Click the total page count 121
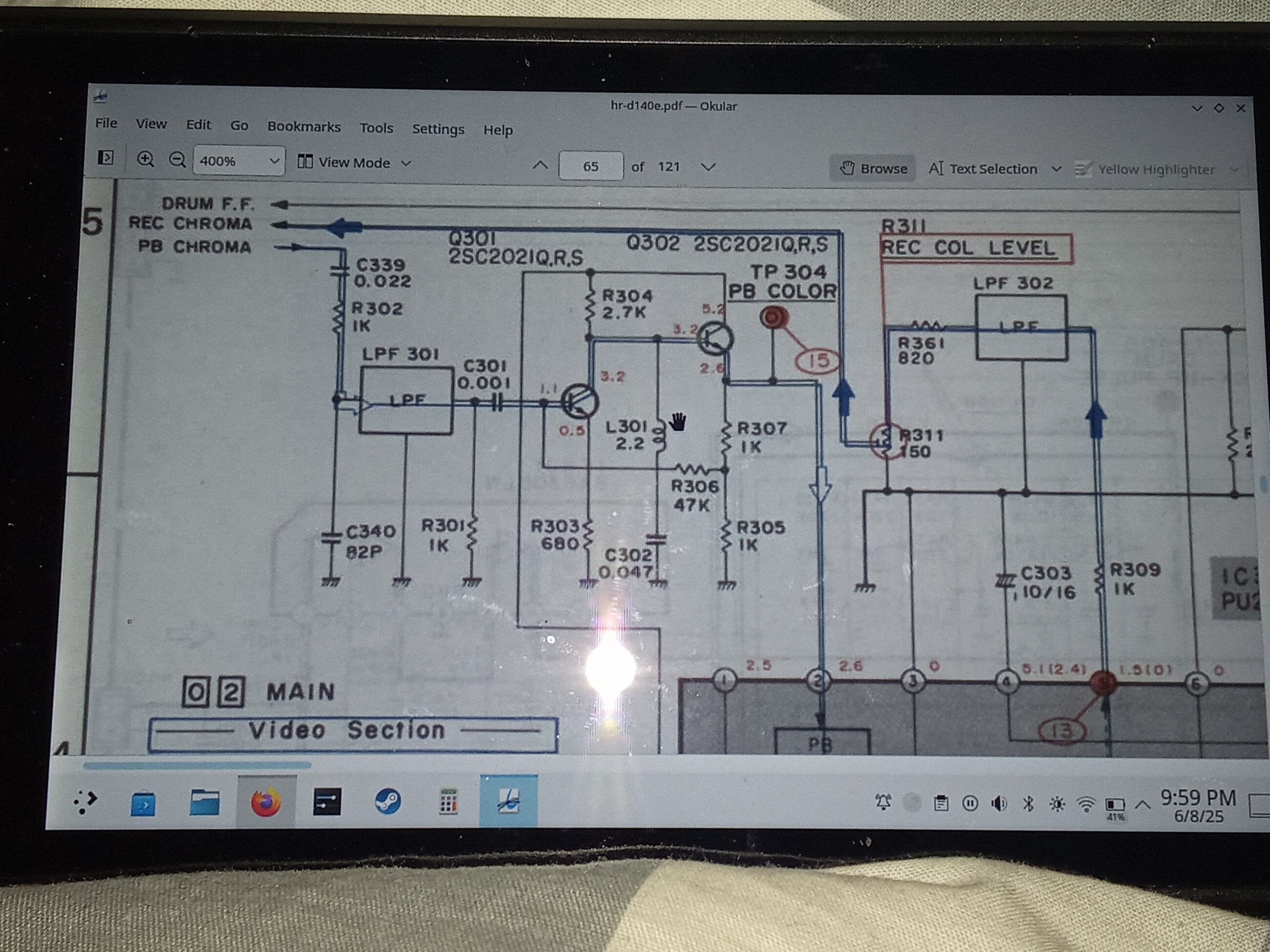The height and width of the screenshot is (952, 1270). click(668, 166)
